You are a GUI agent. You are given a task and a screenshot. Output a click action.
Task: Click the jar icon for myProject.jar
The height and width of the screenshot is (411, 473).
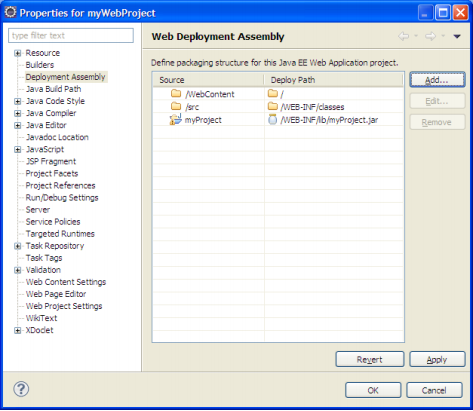(x=273, y=119)
